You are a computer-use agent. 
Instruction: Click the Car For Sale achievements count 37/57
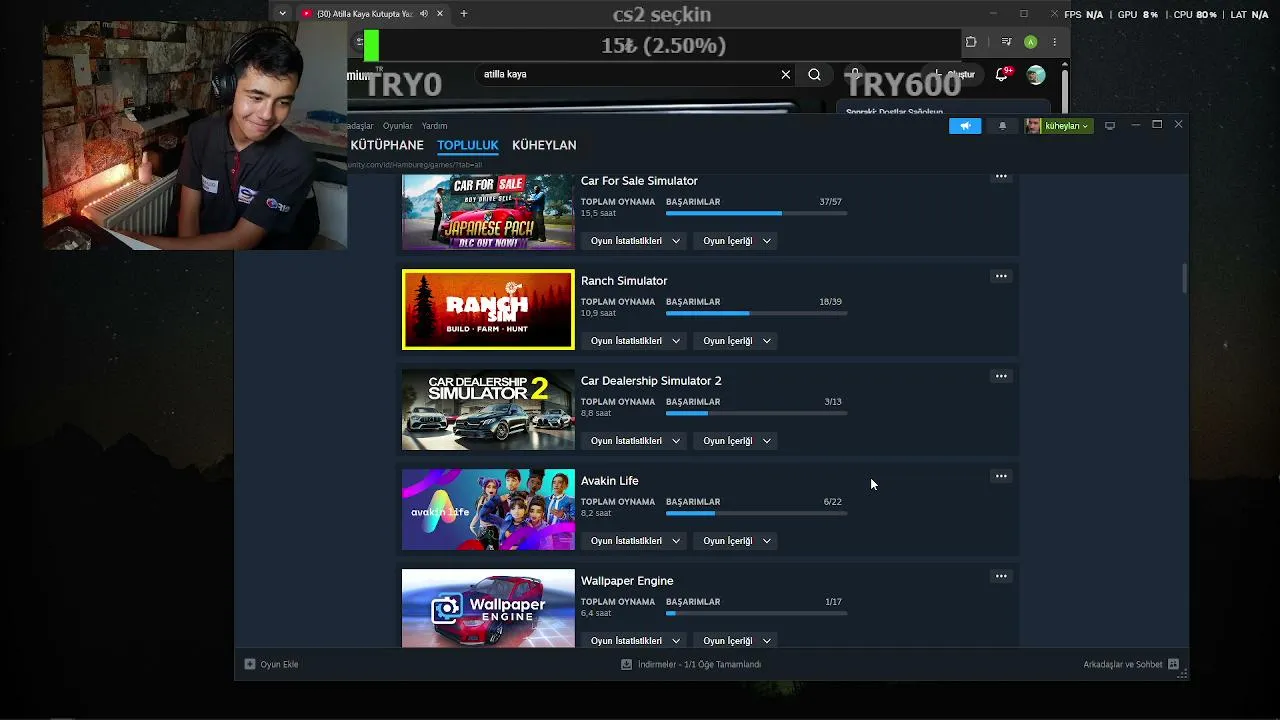pyautogui.click(x=830, y=202)
